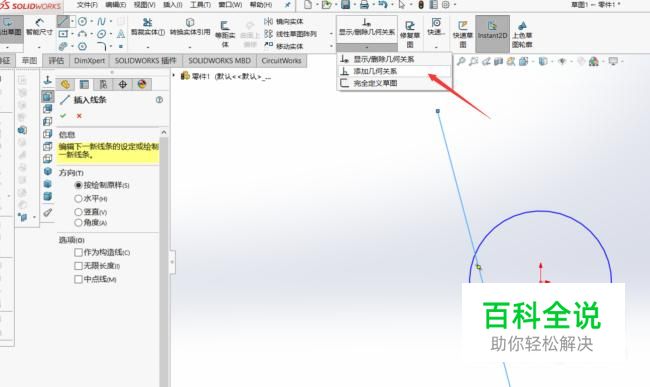Expand the 零件1 feature tree node
Screen dimensions: 650x387
click(174, 75)
